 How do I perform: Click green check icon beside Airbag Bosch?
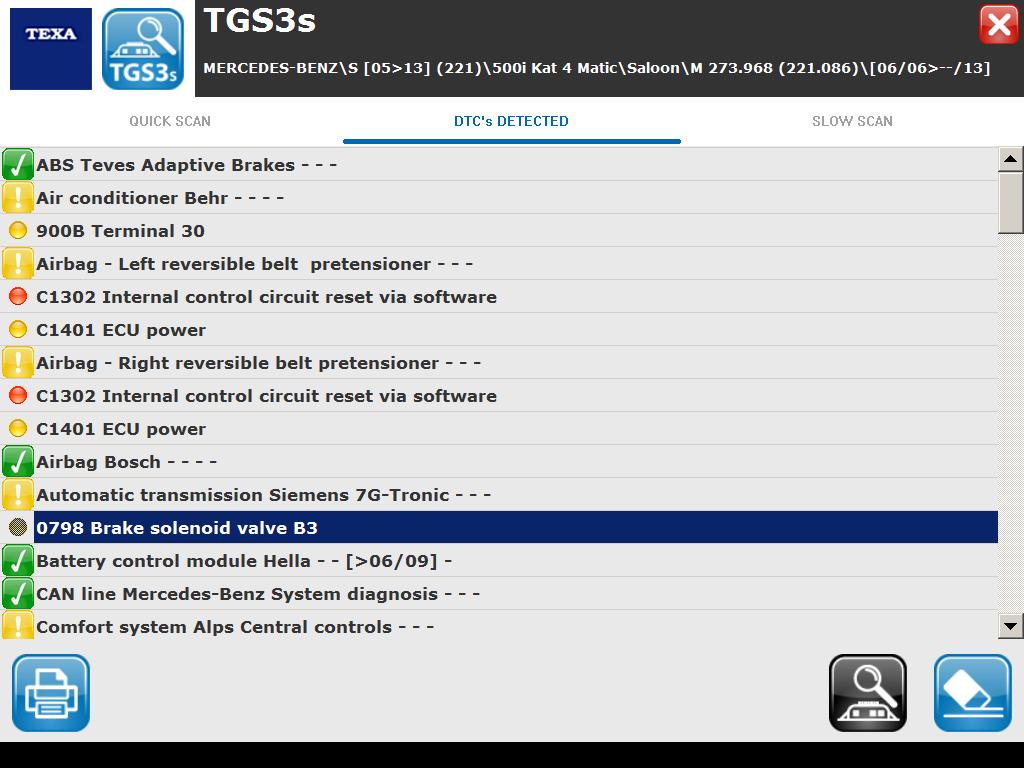pos(18,462)
